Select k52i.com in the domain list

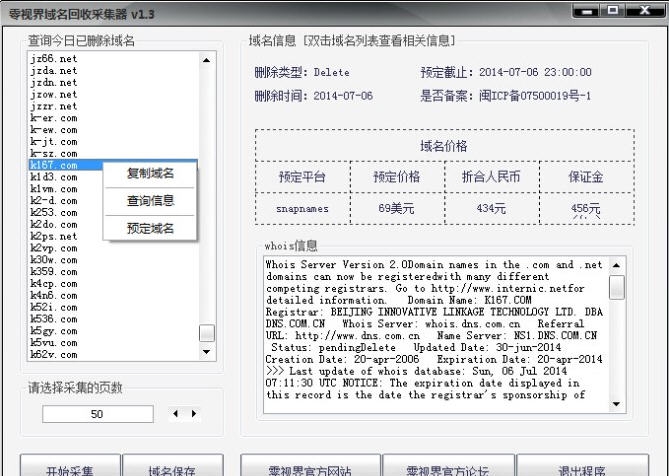coord(54,307)
